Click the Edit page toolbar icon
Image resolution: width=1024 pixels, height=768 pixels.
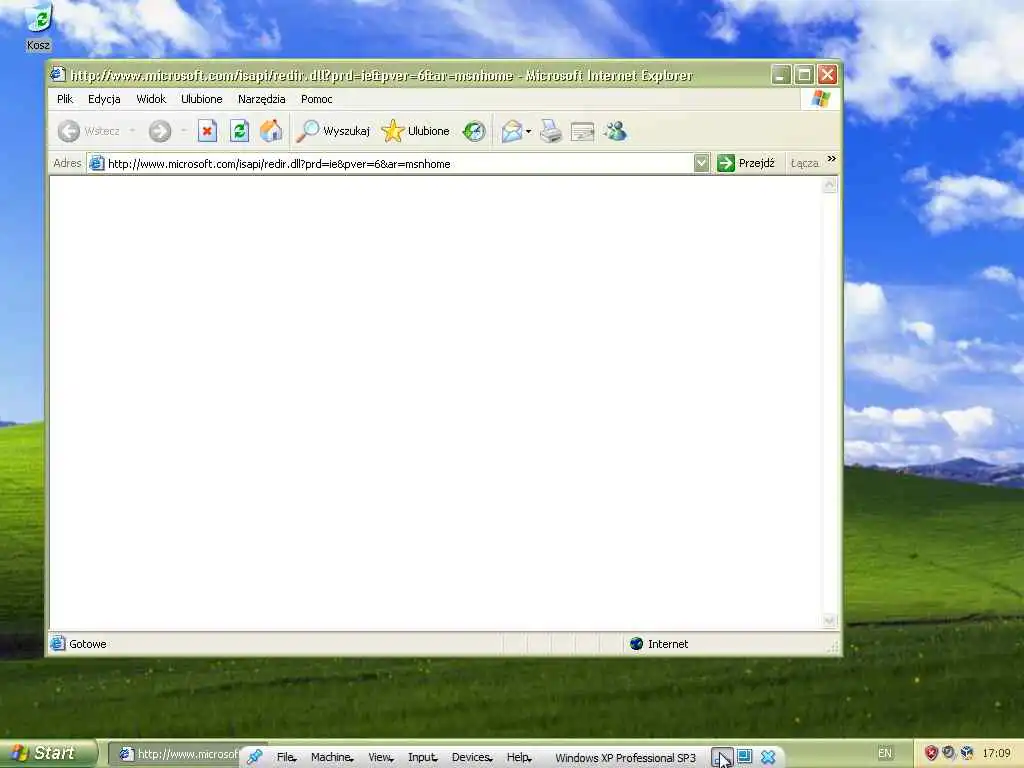(x=583, y=131)
